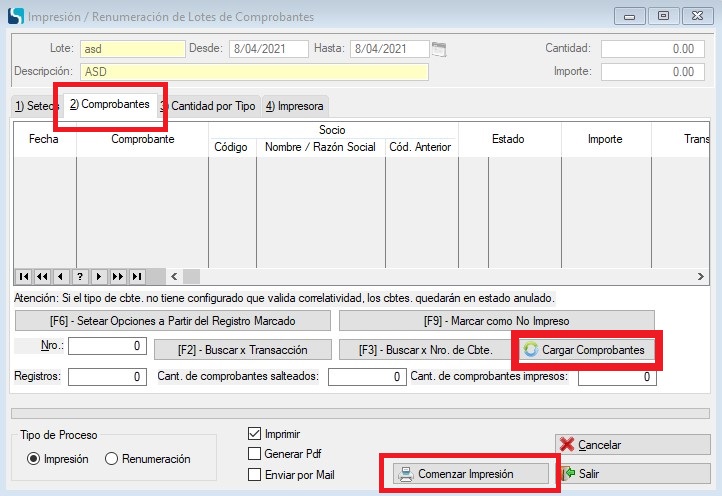Open the calendar icon beside Hasta date
The height and width of the screenshot is (496, 722).
tap(438, 48)
